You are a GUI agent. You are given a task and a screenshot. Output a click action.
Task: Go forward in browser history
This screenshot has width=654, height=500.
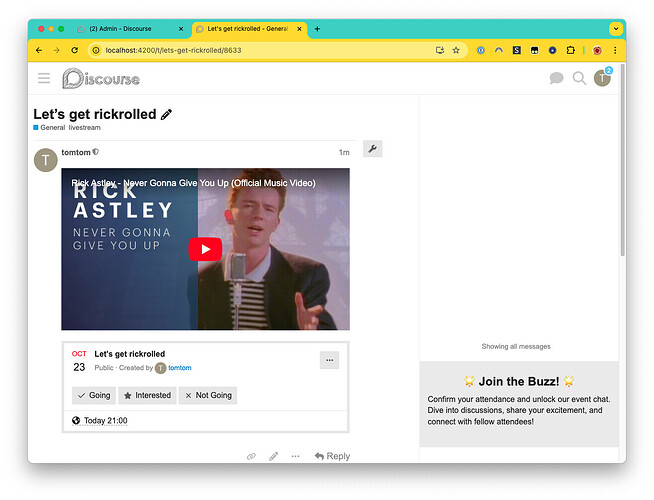pos(56,50)
